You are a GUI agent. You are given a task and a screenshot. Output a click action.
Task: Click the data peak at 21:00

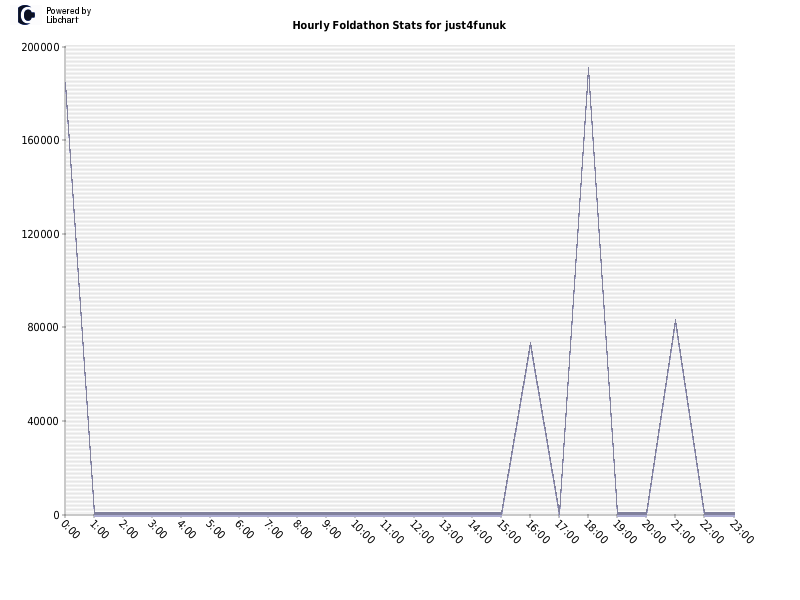676,321
